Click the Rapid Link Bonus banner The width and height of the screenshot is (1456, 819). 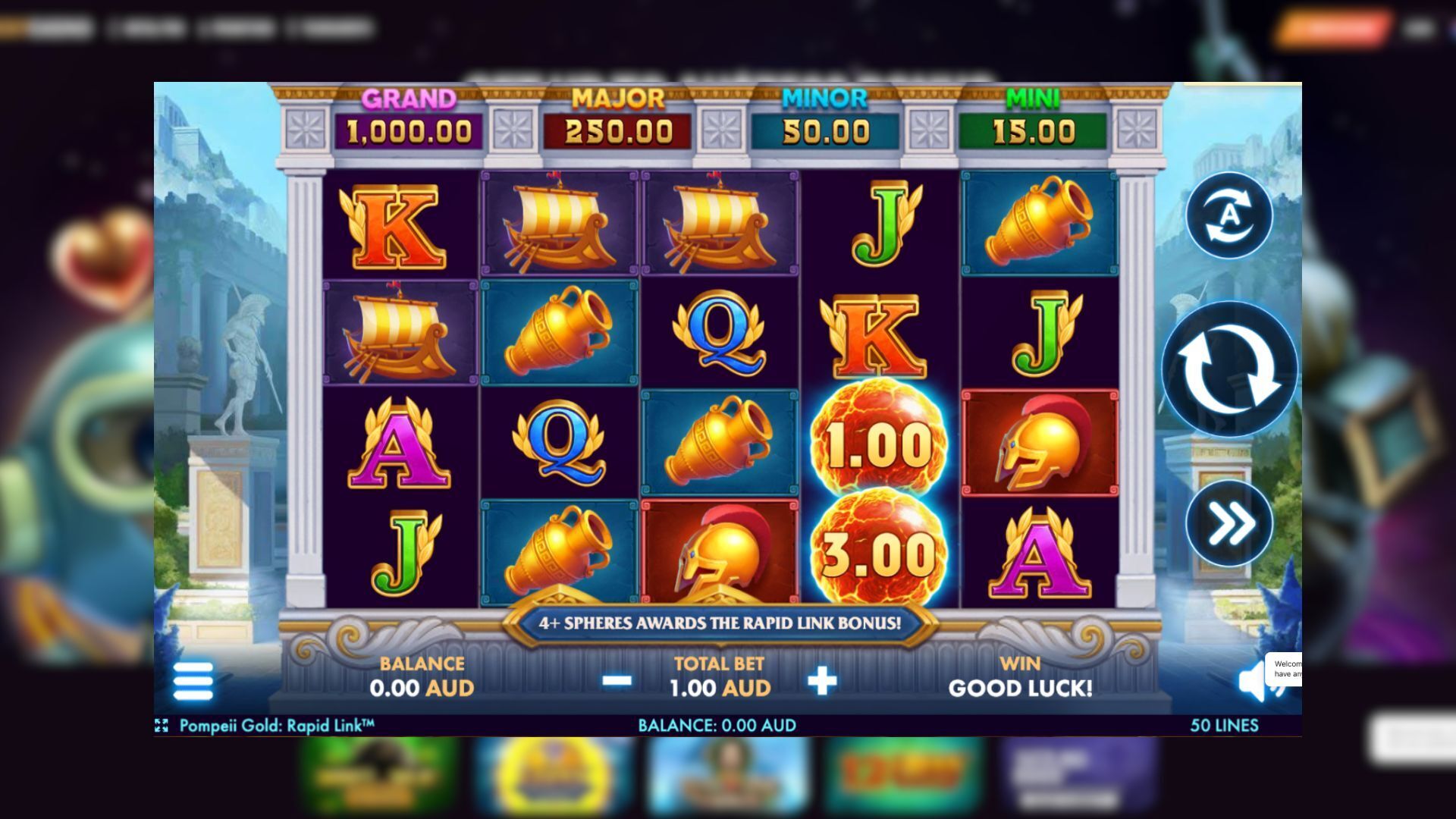click(x=720, y=623)
